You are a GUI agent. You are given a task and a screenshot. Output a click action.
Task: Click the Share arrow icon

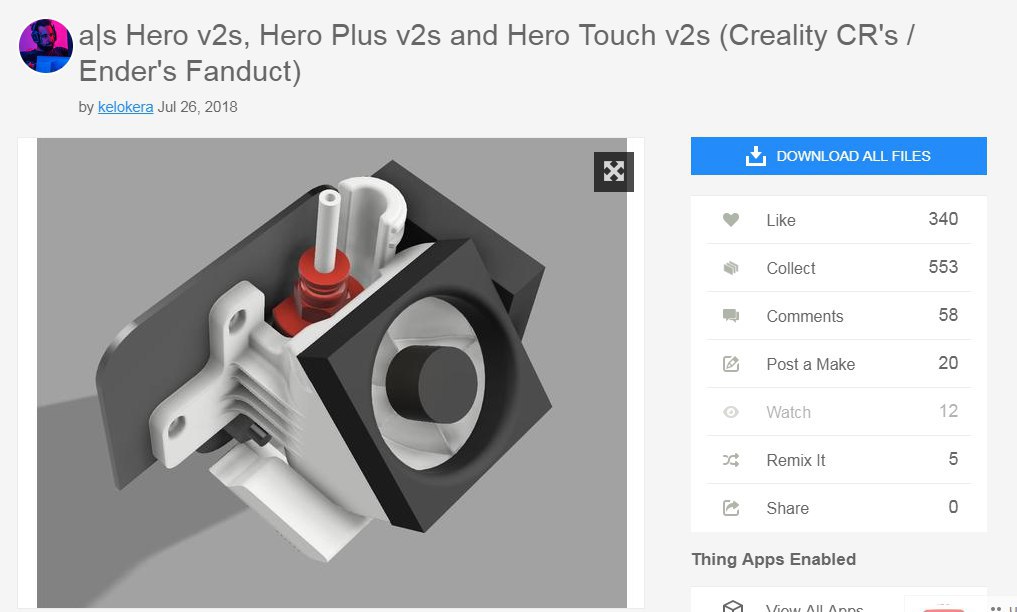pos(731,508)
